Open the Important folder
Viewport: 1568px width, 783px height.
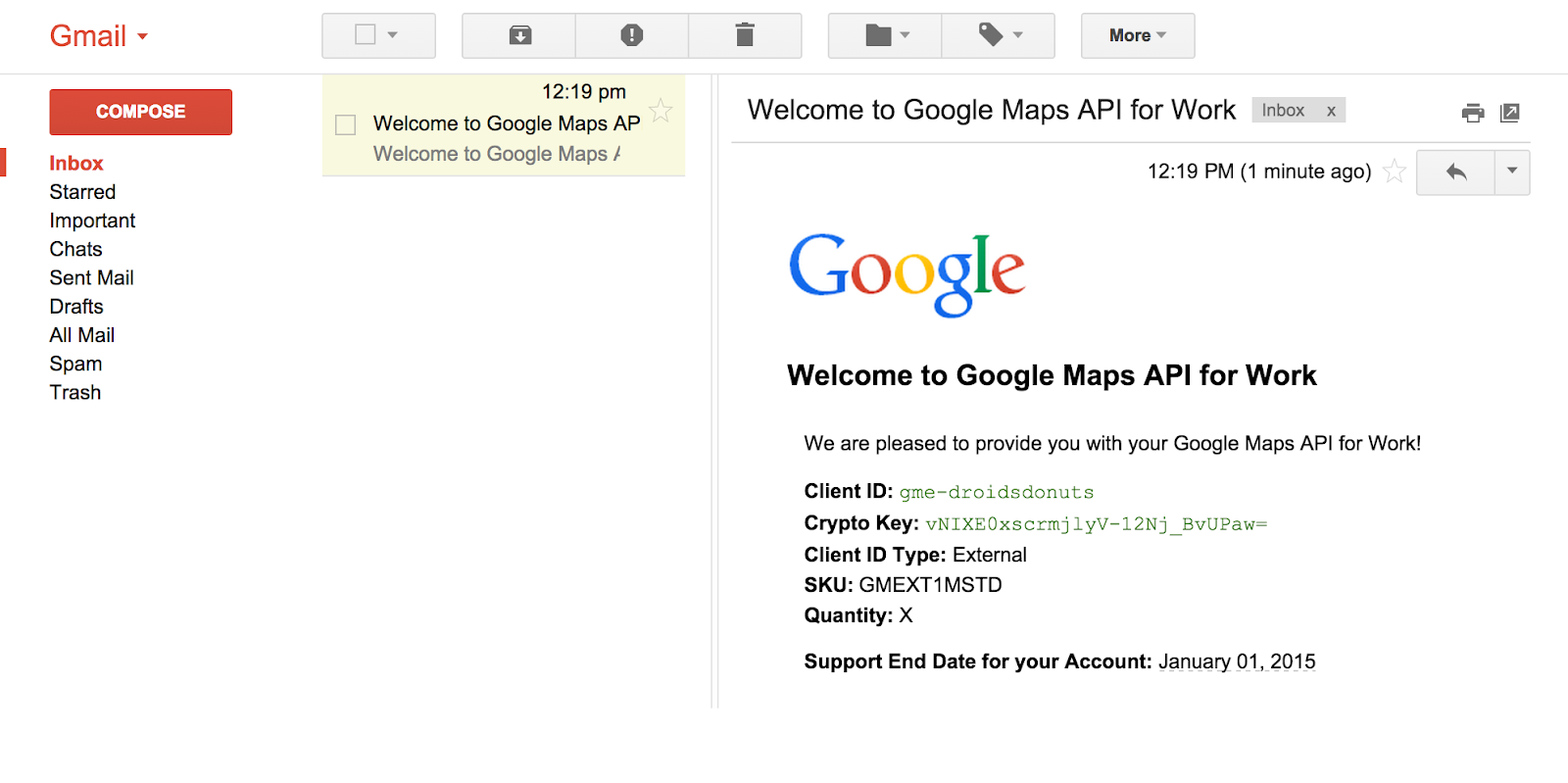(92, 220)
